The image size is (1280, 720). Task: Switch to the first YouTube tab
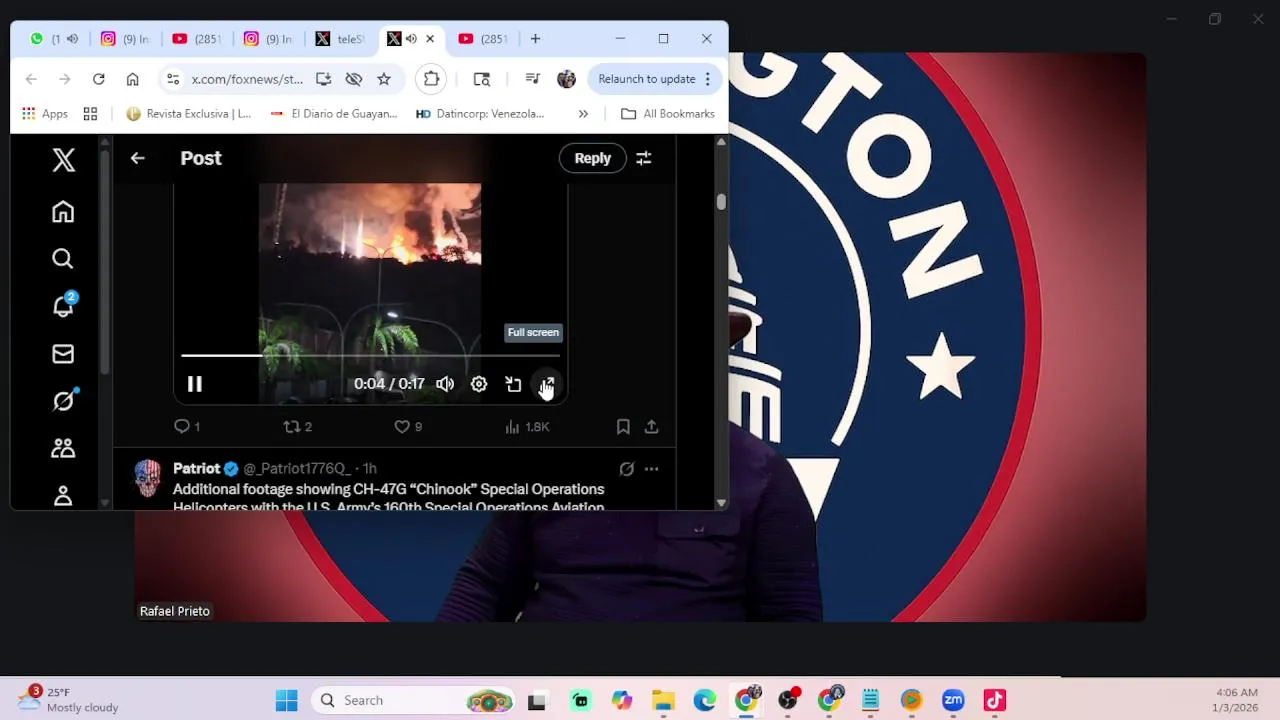pos(196,39)
